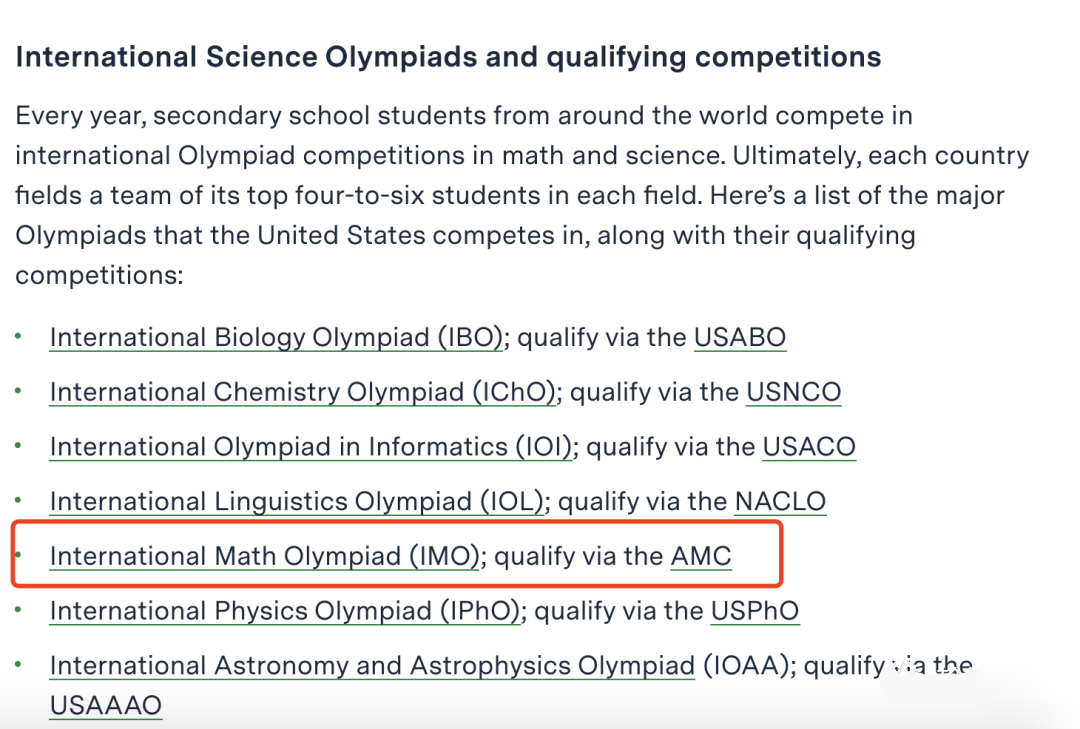Open the International Chemistry Olympiad (IChO) link
Image resolution: width=1080 pixels, height=729 pixels.
click(x=303, y=392)
